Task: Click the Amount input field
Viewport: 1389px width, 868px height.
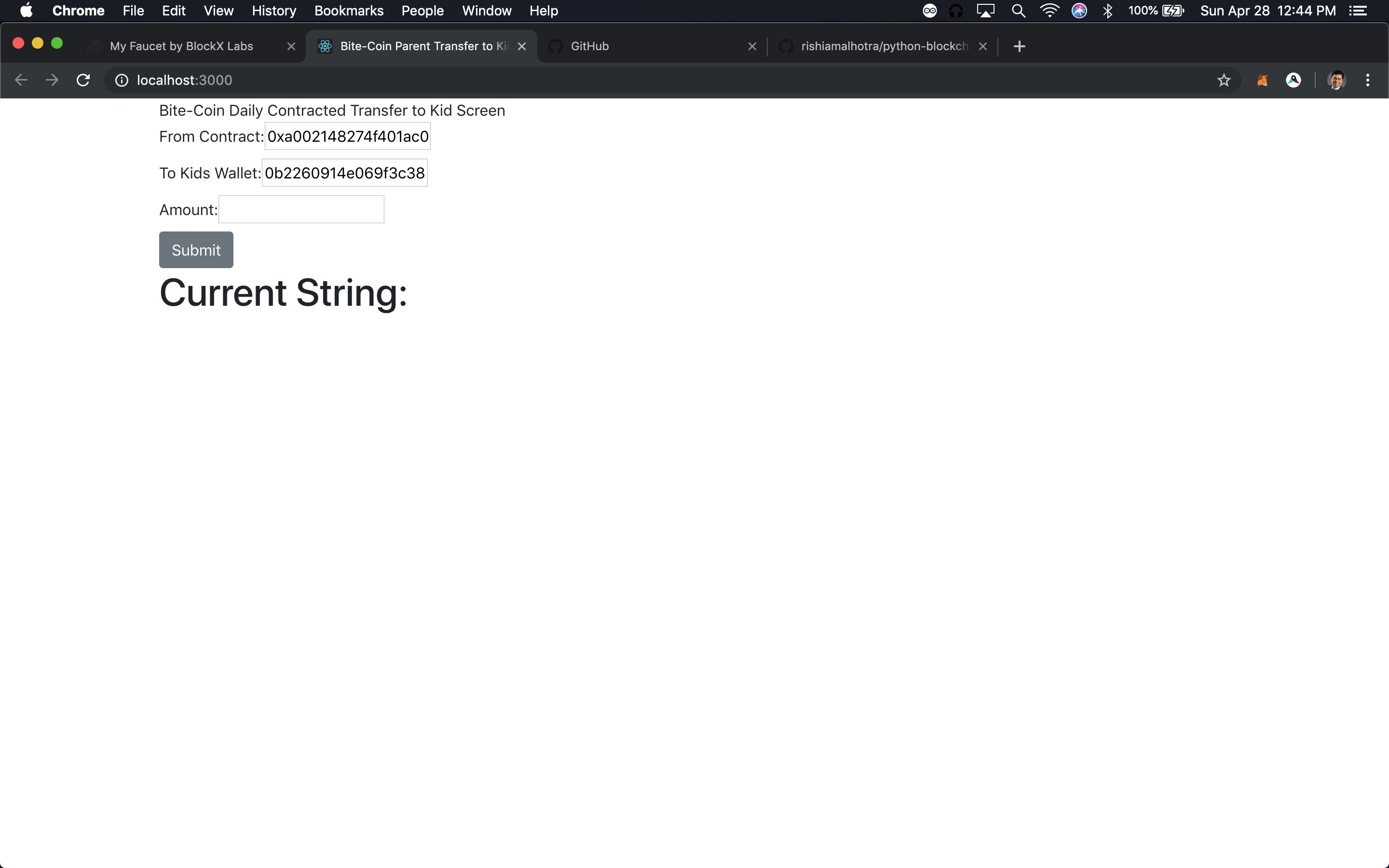Action: point(301,210)
